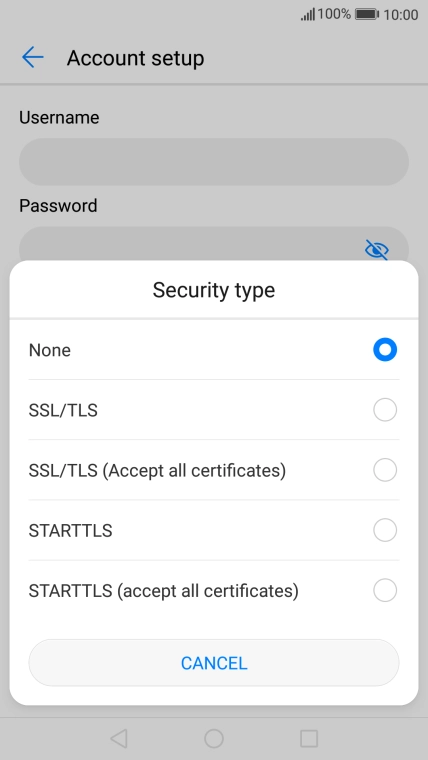Focus the Username input field
This screenshot has width=428, height=760.
tap(214, 162)
